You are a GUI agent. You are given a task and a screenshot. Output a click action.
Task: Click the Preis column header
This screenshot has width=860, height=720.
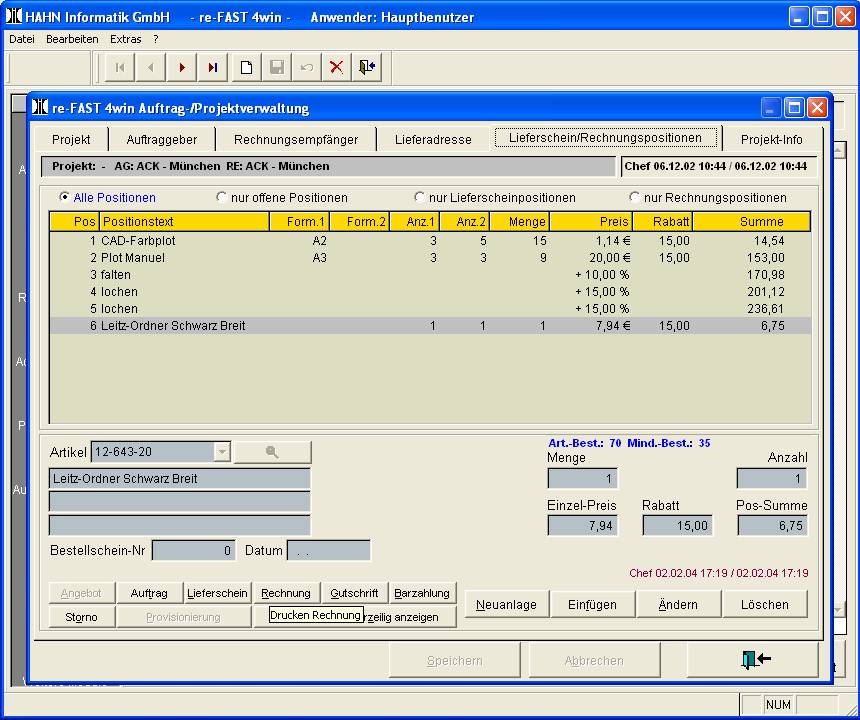click(x=591, y=222)
